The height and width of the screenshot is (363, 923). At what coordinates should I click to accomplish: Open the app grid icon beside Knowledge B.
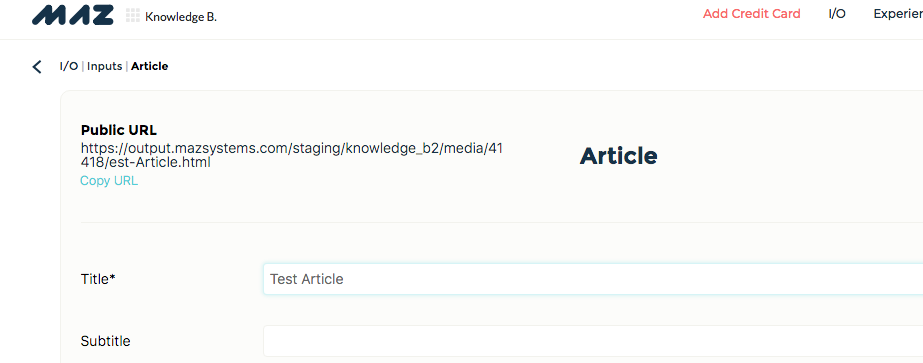(132, 16)
